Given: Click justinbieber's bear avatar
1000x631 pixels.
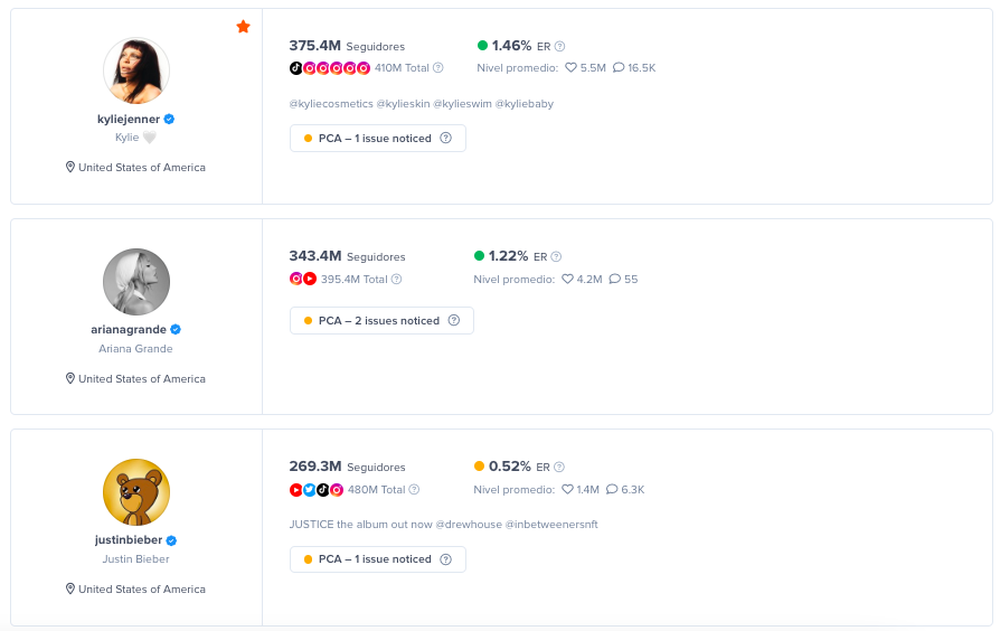Looking at the screenshot, I should pos(136,492).
